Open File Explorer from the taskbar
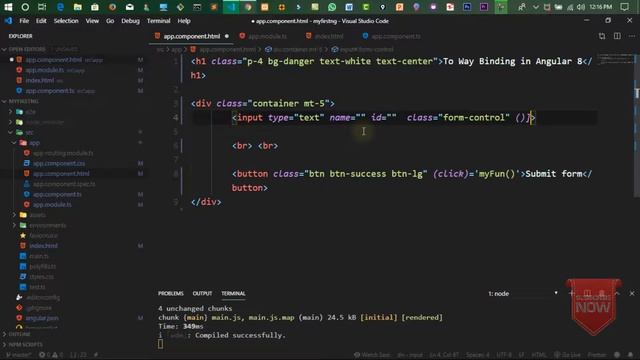 pyautogui.click(x=78, y=7)
